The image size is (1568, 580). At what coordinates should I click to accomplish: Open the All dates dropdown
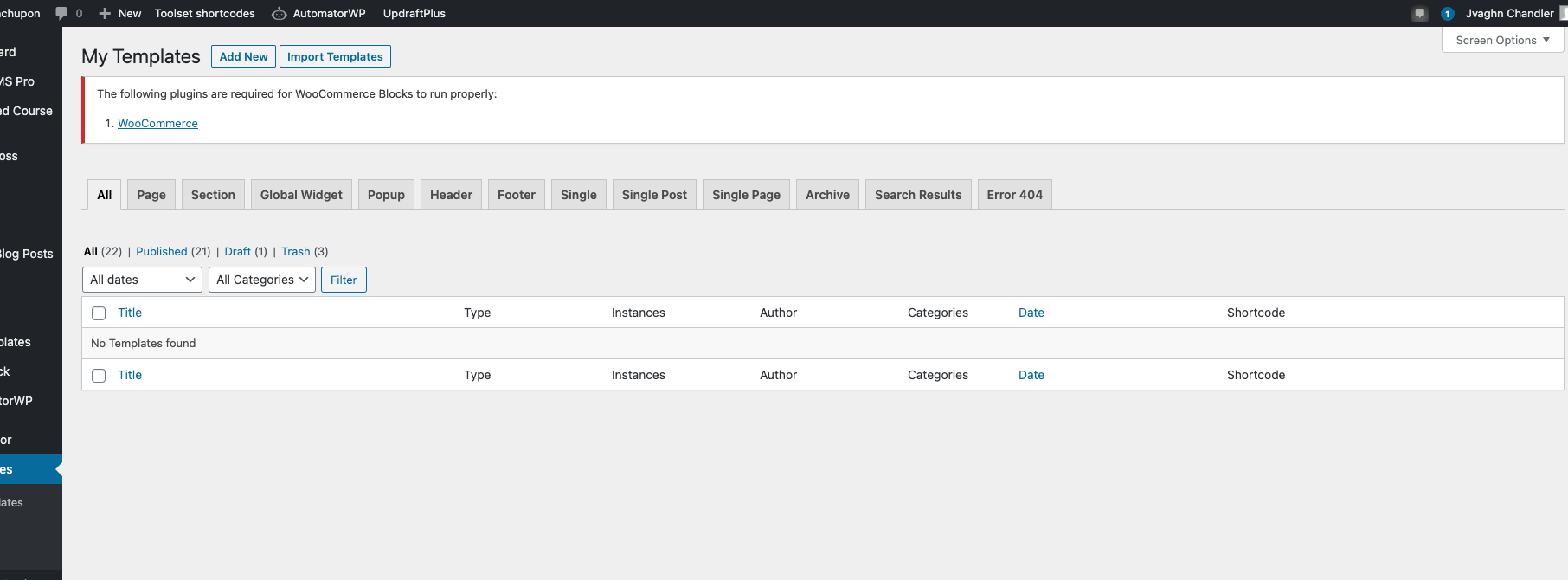pyautogui.click(x=142, y=280)
